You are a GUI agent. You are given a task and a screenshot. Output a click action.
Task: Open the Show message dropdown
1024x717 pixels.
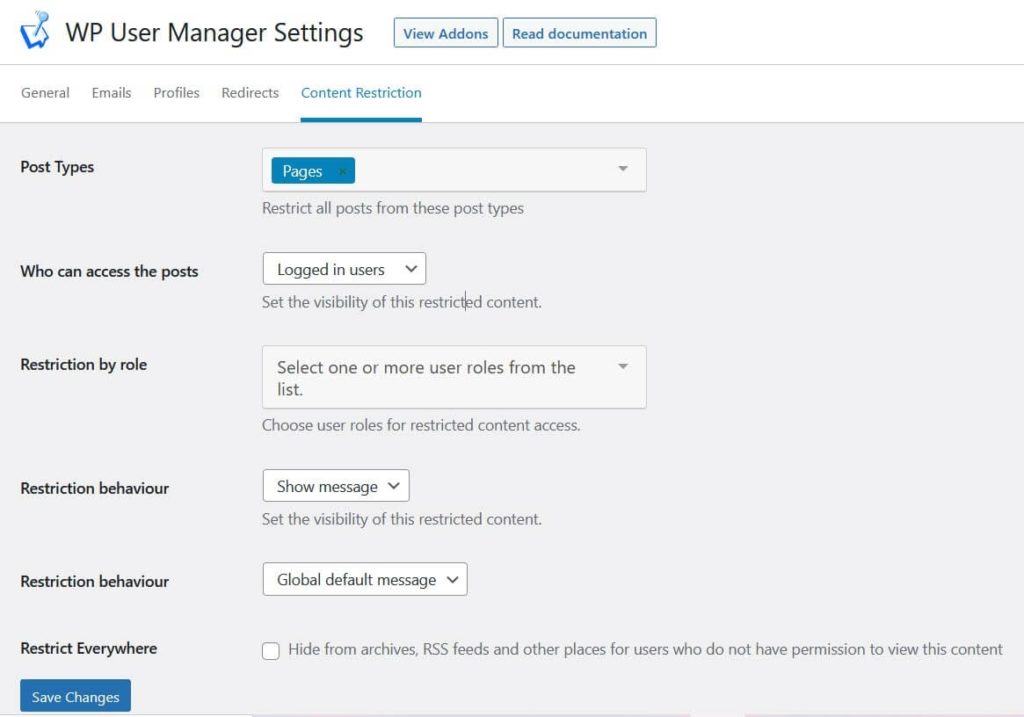[x=336, y=486]
